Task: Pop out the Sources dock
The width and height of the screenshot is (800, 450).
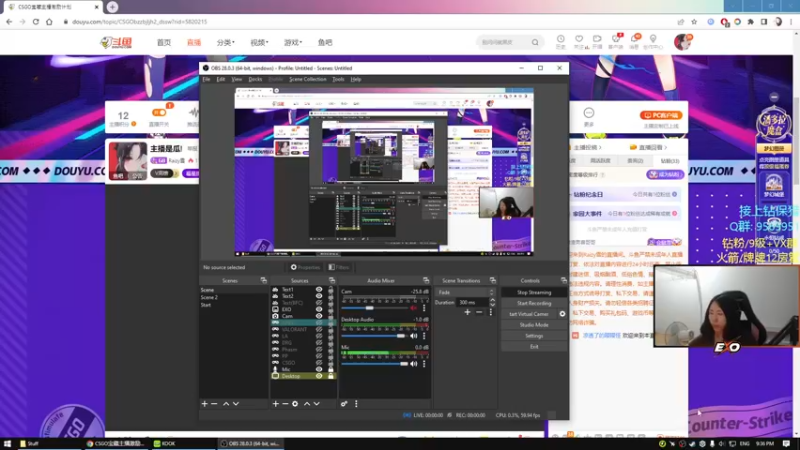Action: (x=332, y=280)
